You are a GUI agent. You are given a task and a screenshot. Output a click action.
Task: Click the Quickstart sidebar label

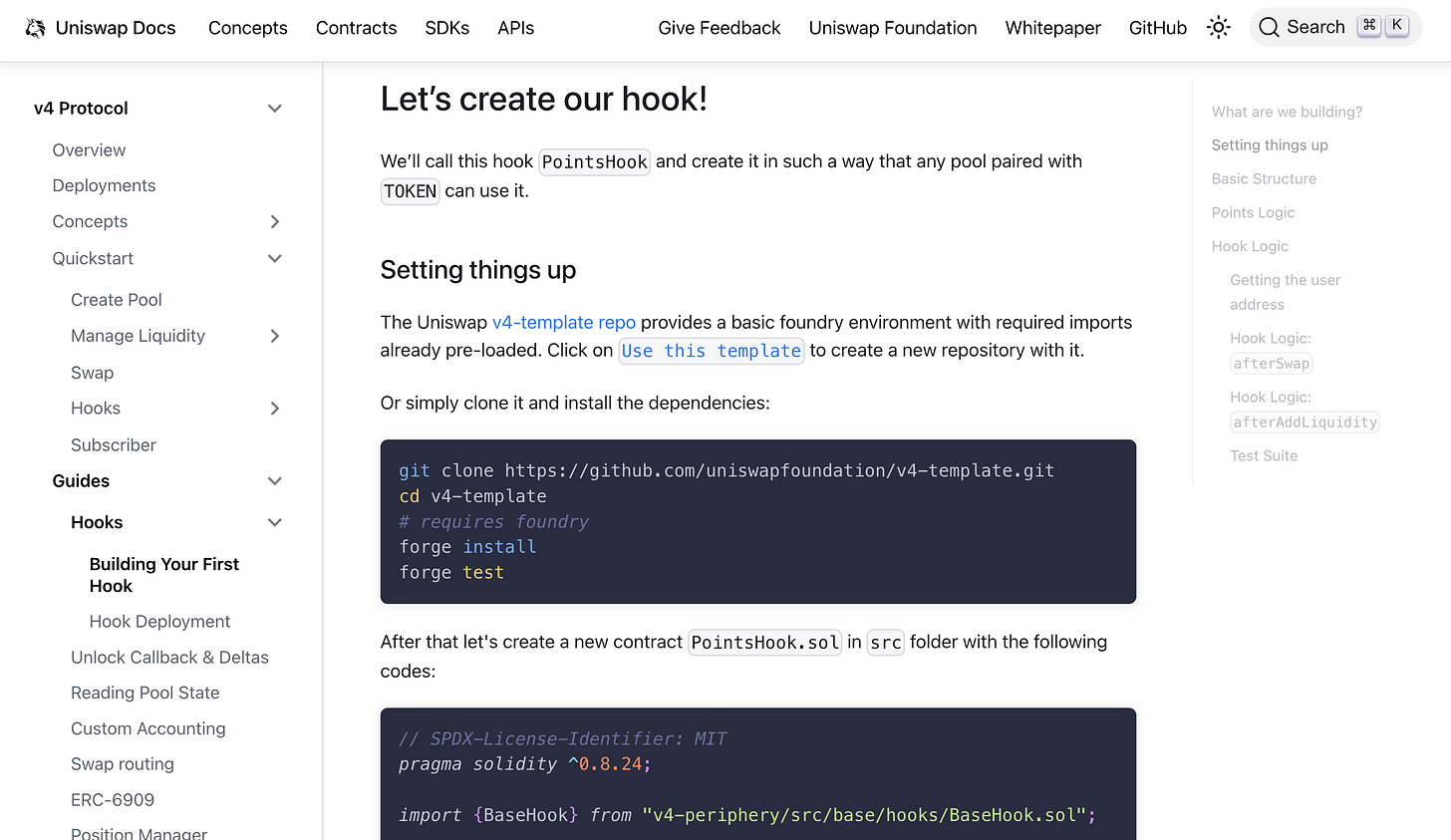coord(93,259)
